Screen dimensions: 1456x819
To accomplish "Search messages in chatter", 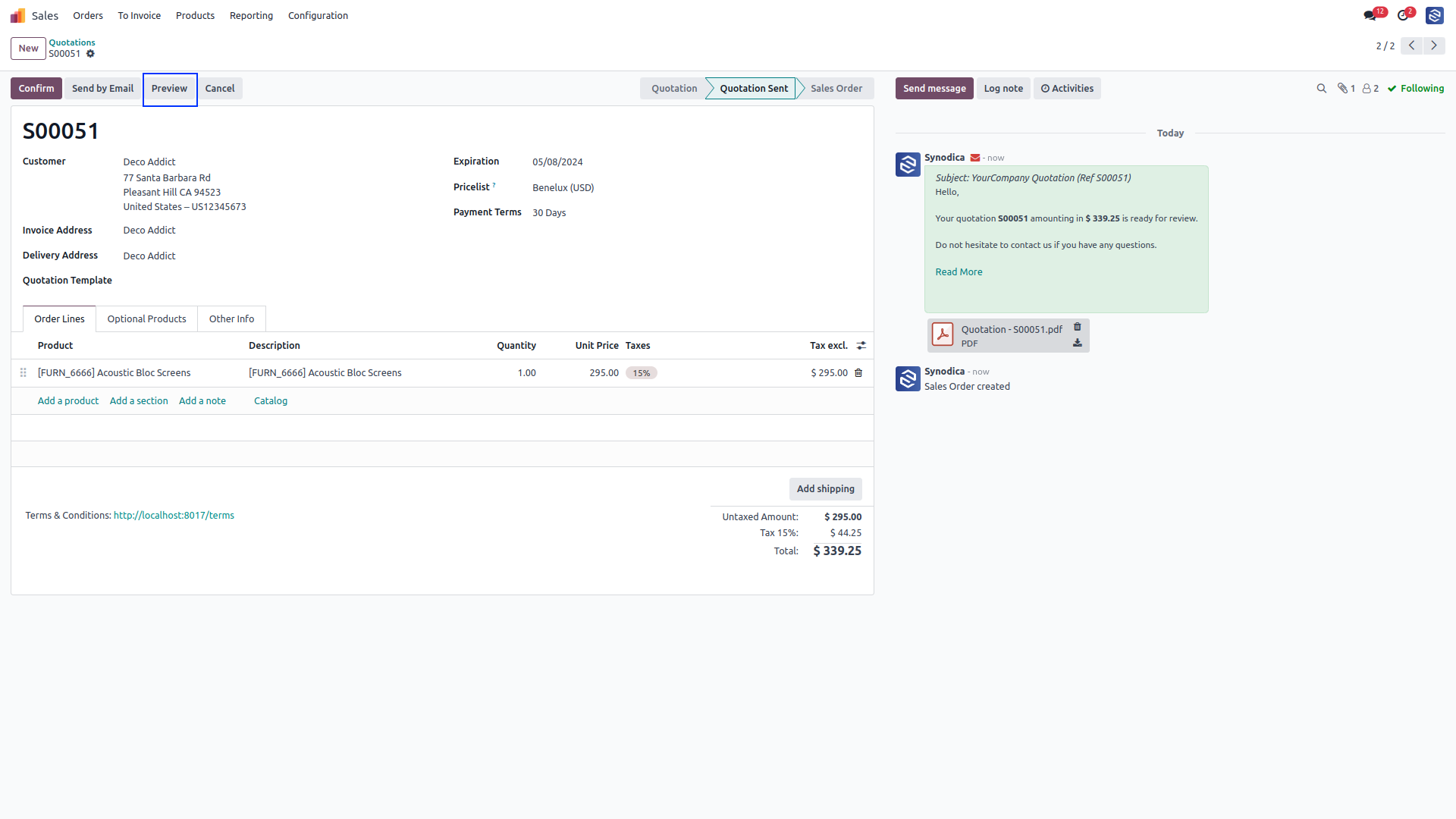I will coord(1321,89).
